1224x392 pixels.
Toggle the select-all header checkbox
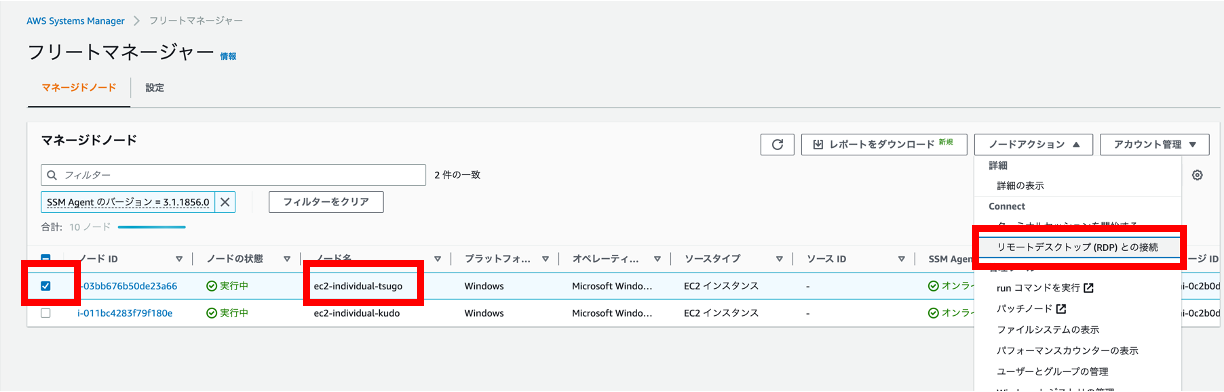pyautogui.click(x=46, y=259)
